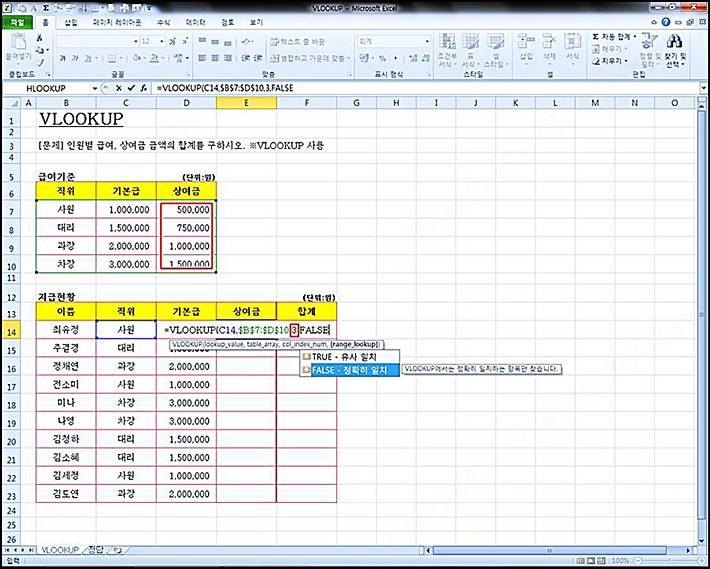Open Sort & Filter (정렬 및 필터)
Screen dimensions: 710x569
click(x=650, y=51)
